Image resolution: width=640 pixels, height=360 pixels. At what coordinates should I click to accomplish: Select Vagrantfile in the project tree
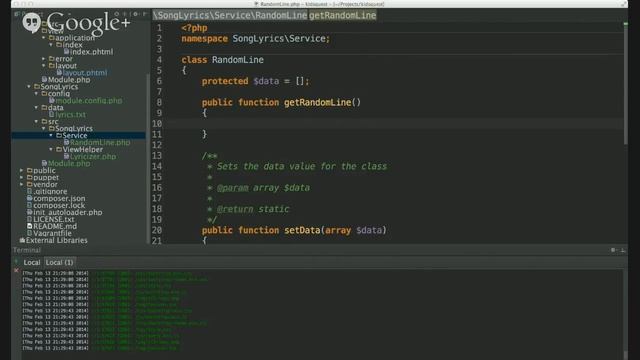[x=52, y=233]
